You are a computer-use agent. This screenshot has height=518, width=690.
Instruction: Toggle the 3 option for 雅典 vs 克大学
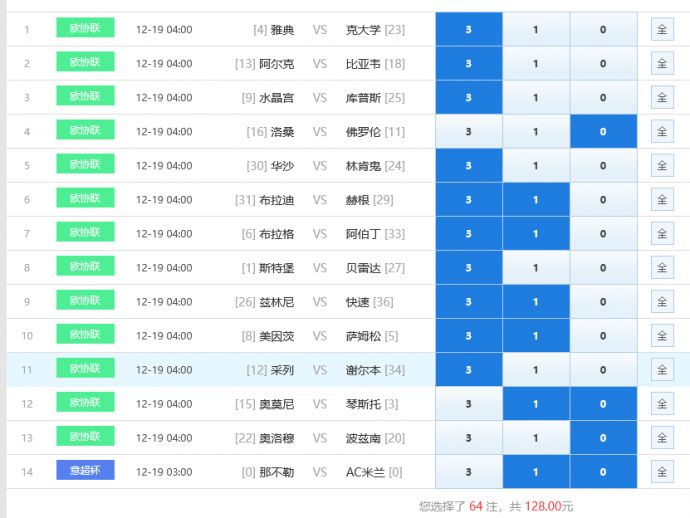coord(468,29)
